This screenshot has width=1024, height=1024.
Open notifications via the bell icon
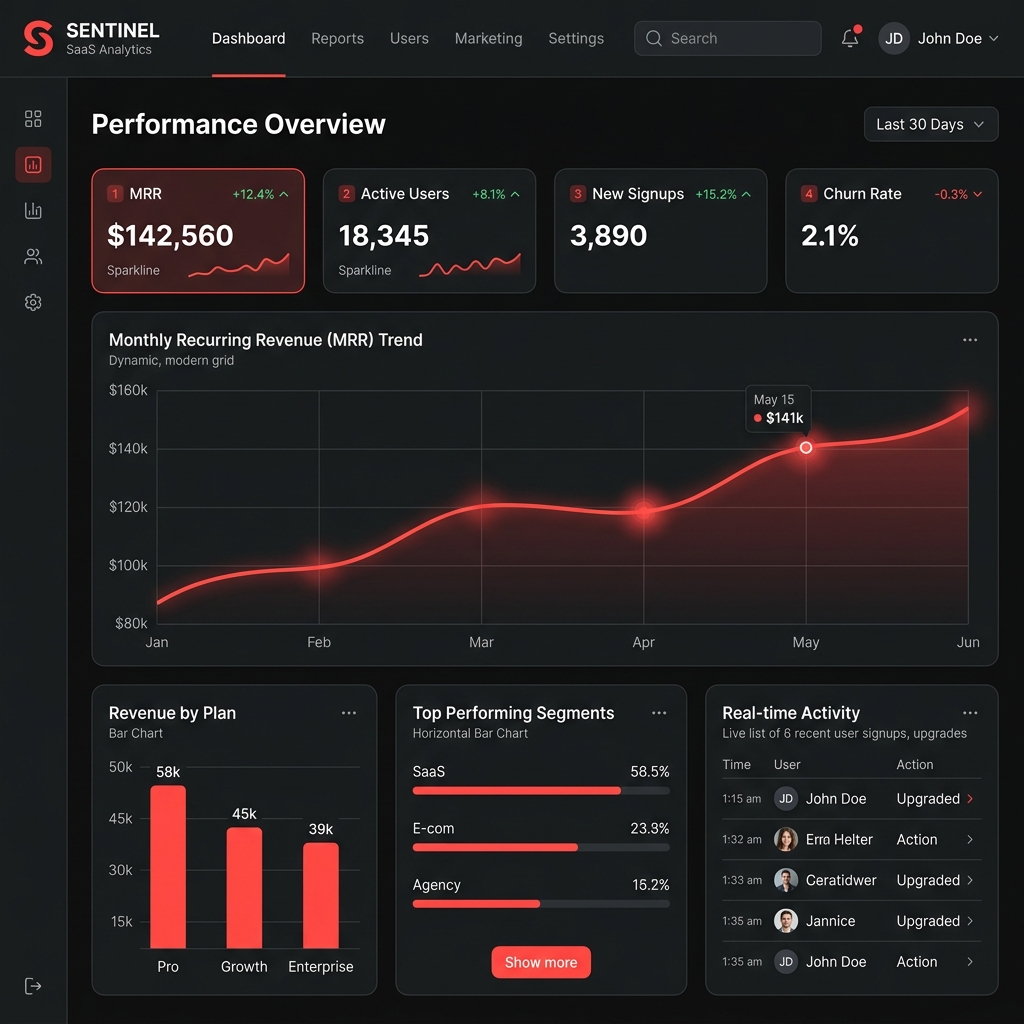click(x=849, y=38)
